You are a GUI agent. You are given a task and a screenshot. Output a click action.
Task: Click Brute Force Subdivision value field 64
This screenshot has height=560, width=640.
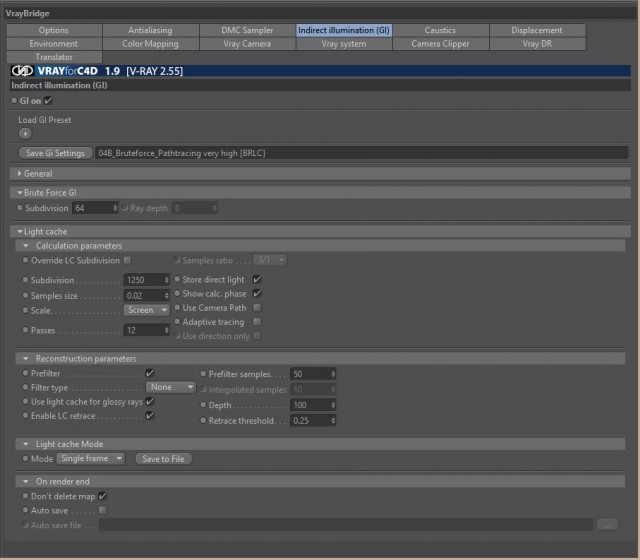(93, 208)
